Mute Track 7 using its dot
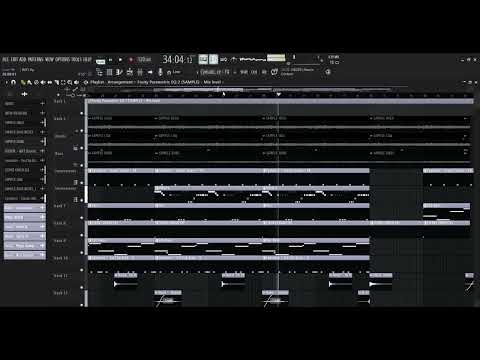 [82, 218]
